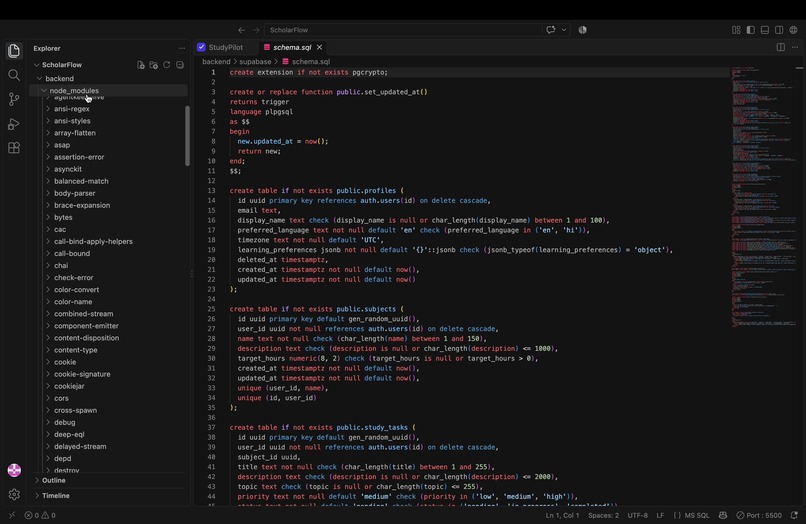Click backend in the breadcrumb
Image resolution: width=806 pixels, height=524 pixels.
pos(216,62)
